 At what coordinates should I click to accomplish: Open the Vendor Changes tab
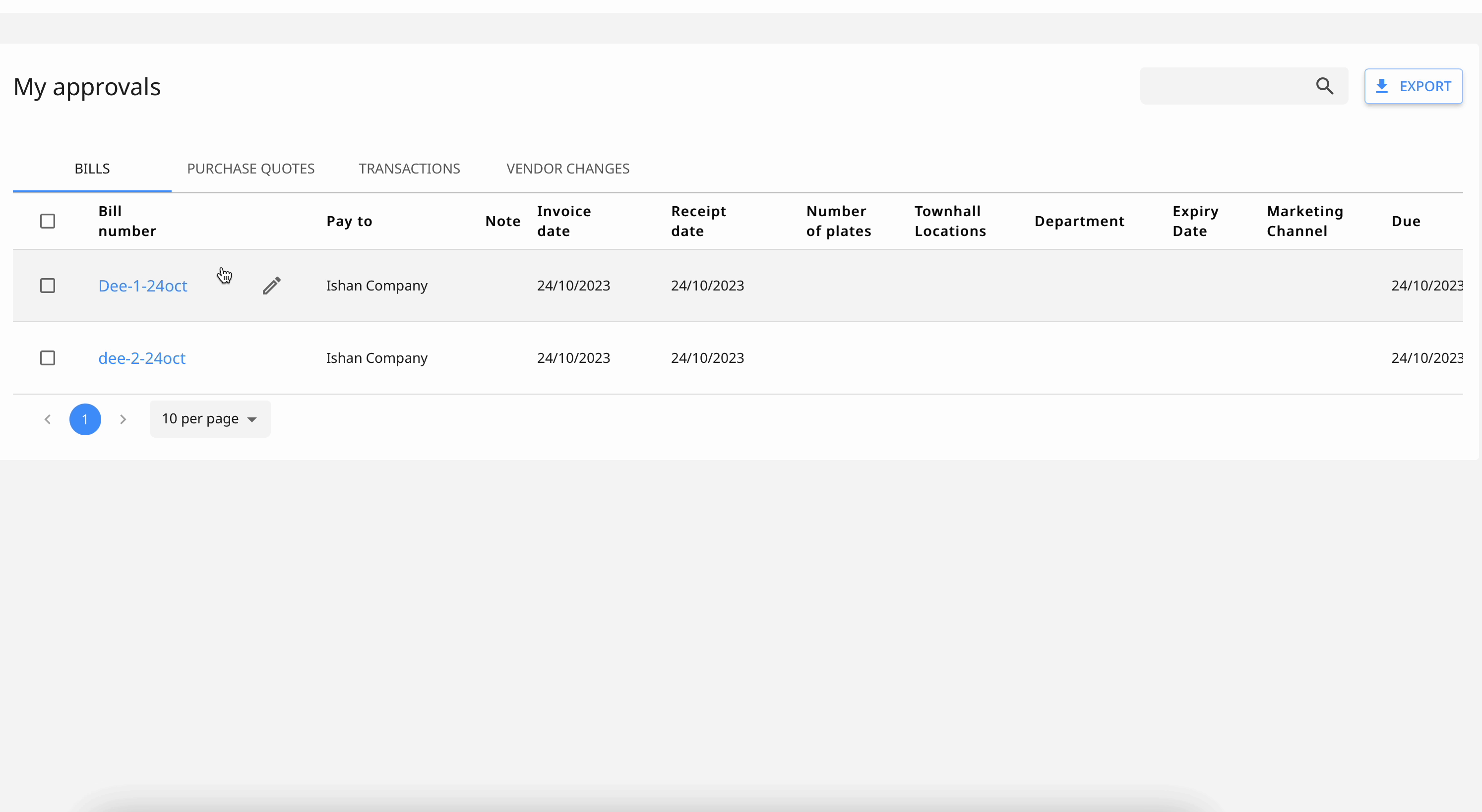pos(568,169)
